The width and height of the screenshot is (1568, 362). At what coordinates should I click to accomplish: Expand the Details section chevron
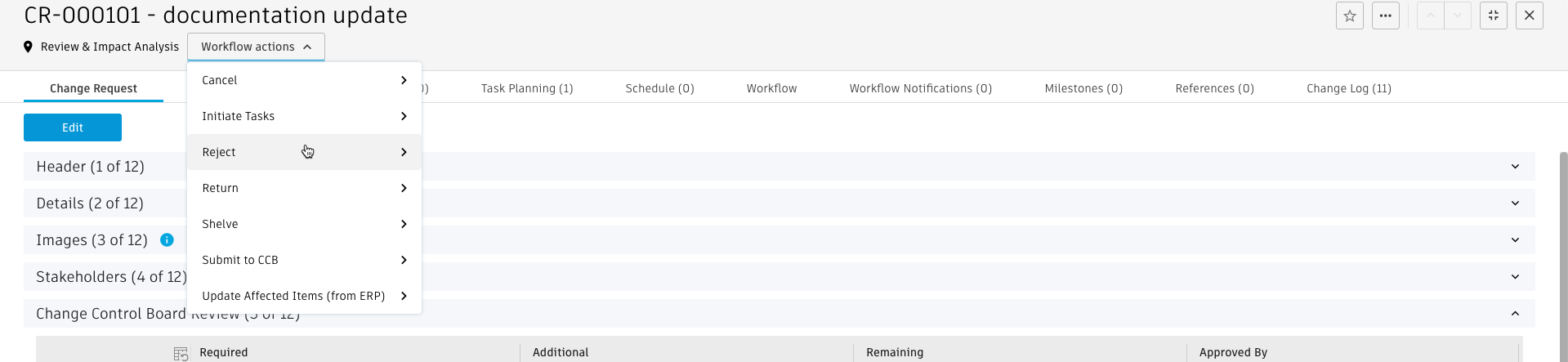[x=1515, y=203]
